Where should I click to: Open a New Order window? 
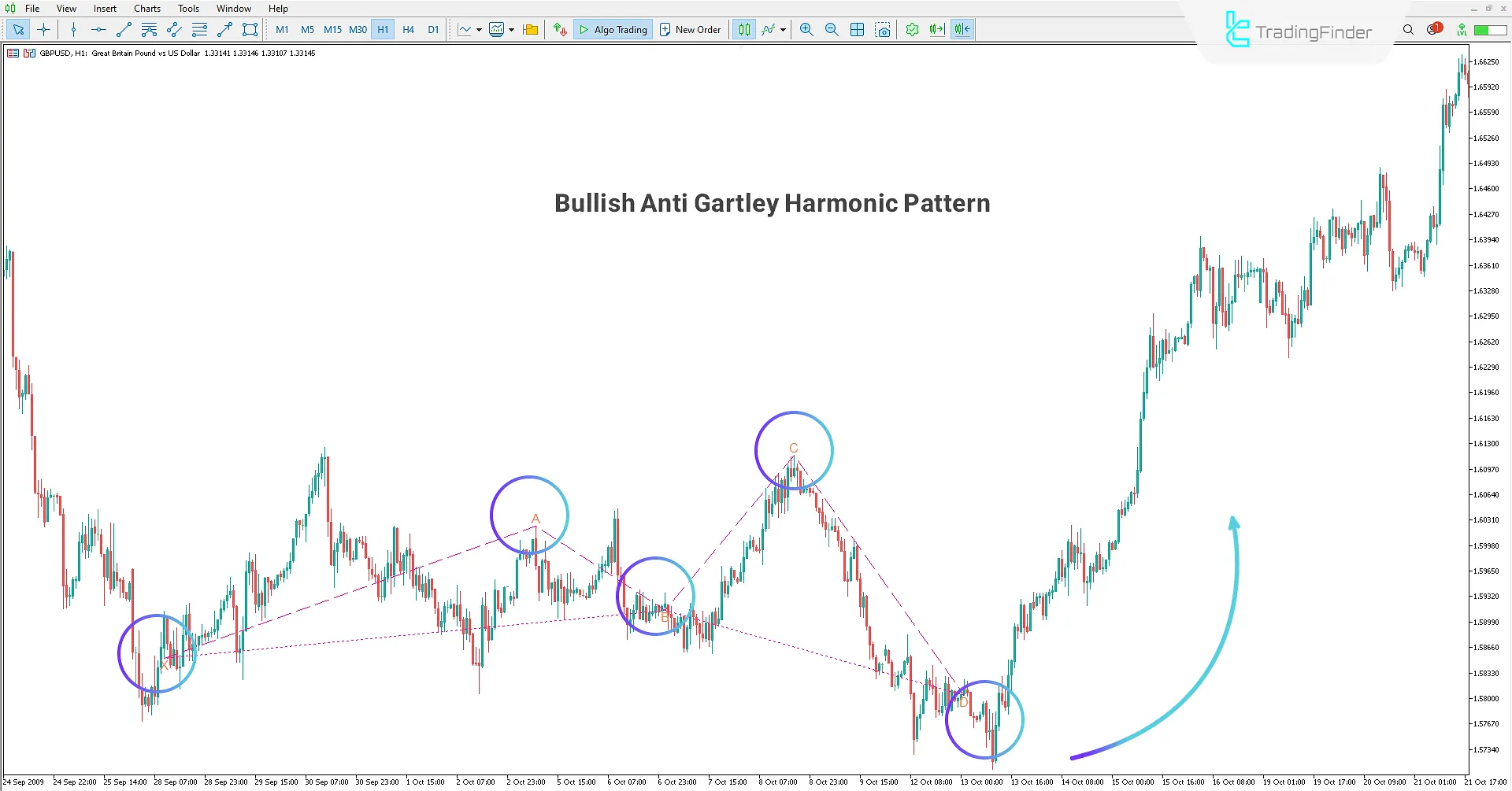click(x=690, y=29)
